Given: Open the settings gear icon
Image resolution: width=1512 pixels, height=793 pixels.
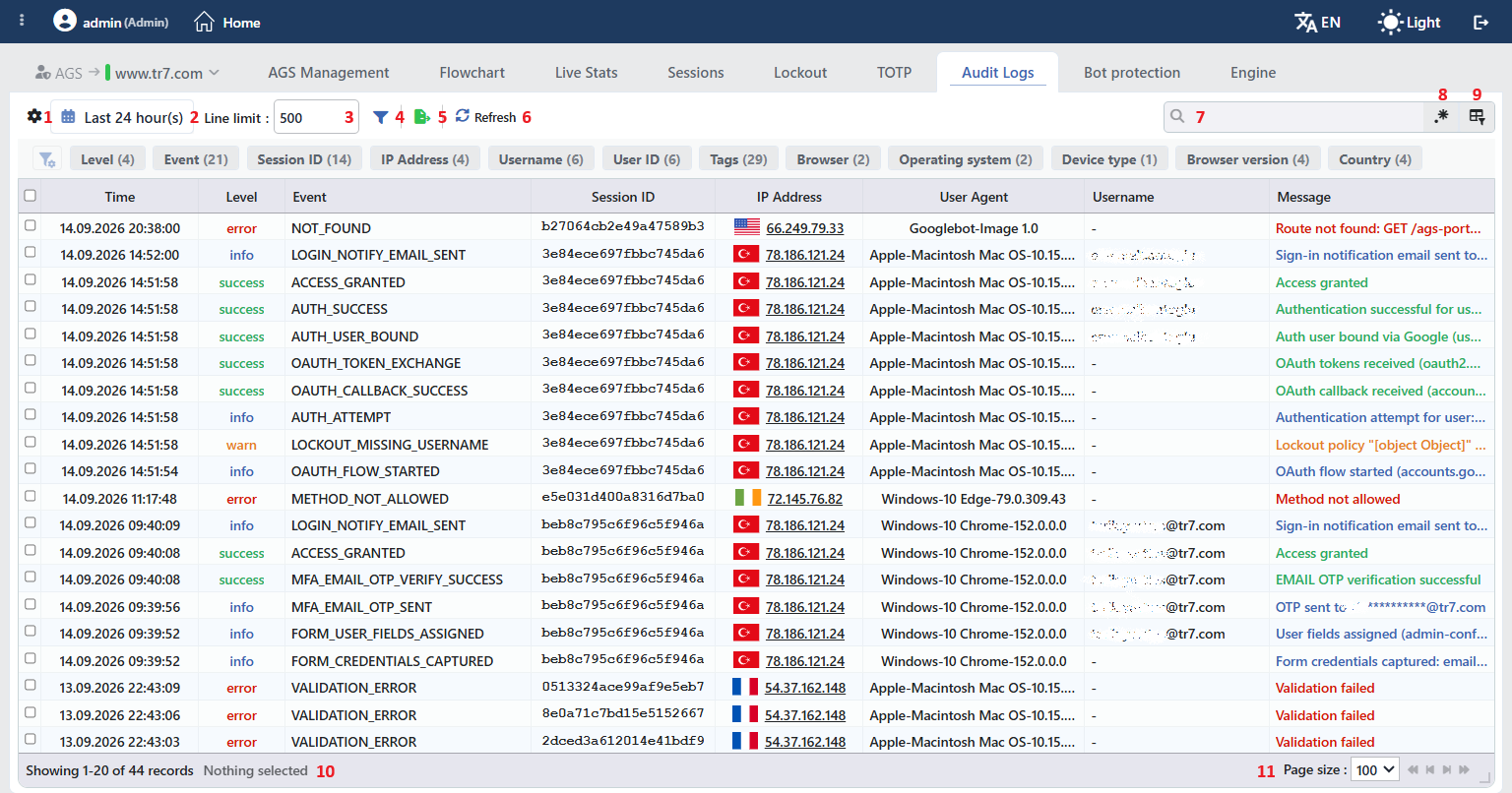Looking at the screenshot, I should click(x=34, y=116).
